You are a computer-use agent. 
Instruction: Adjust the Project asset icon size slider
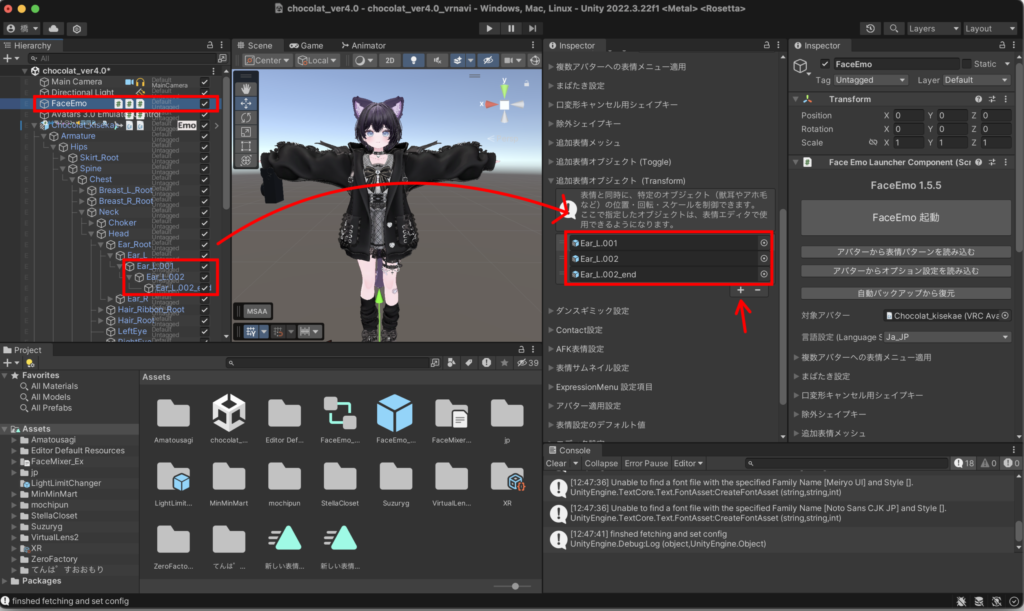point(514,586)
